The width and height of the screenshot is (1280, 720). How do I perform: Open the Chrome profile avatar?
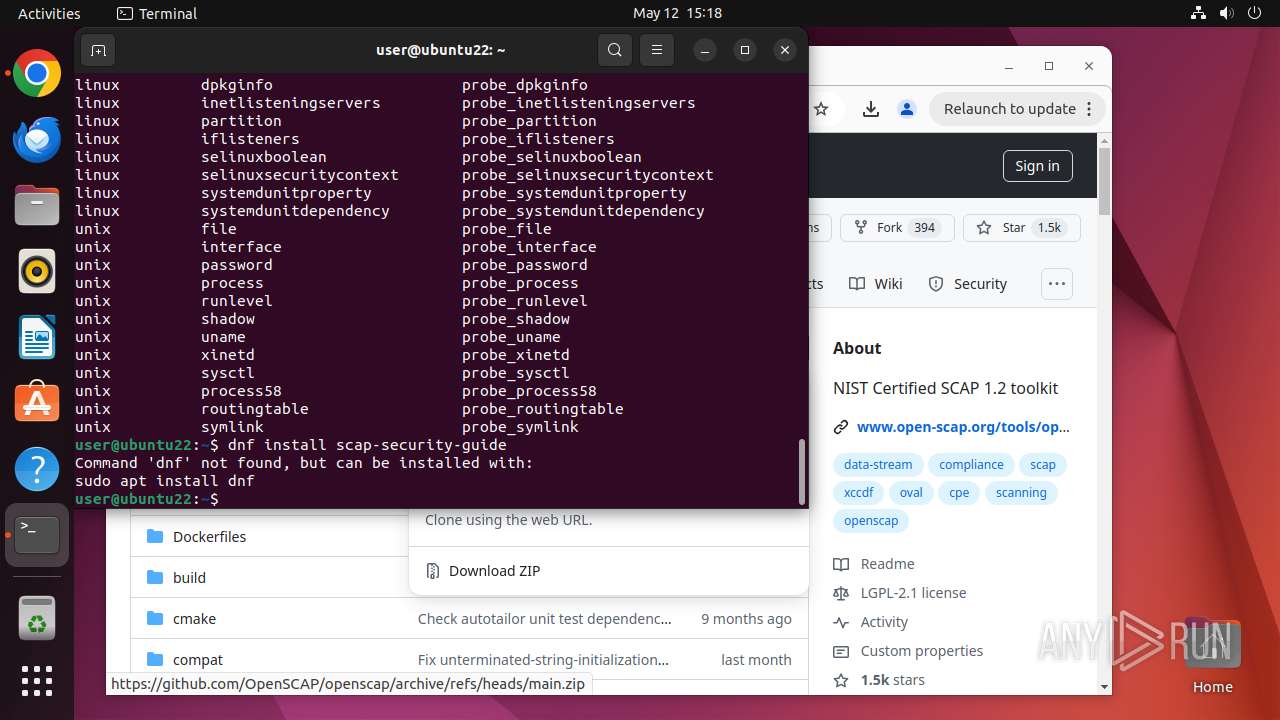click(906, 109)
